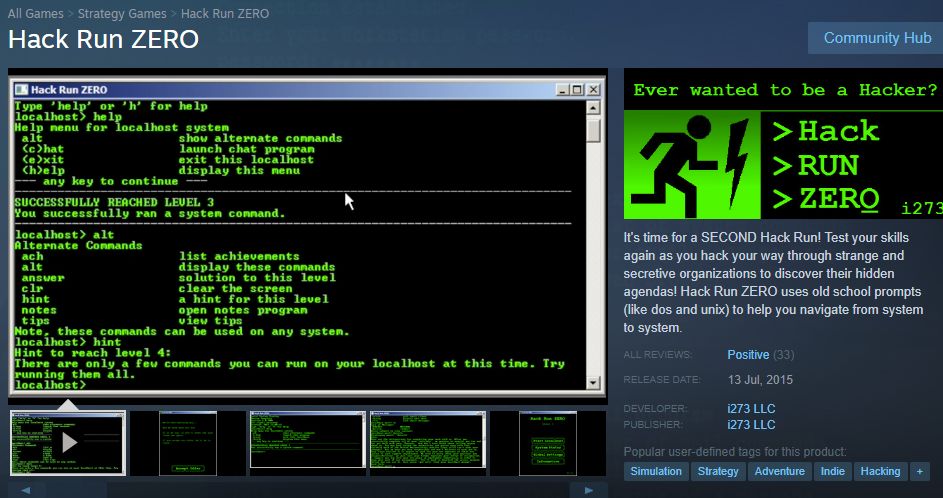
Task: Open the Community Hub button
Action: tap(877, 38)
